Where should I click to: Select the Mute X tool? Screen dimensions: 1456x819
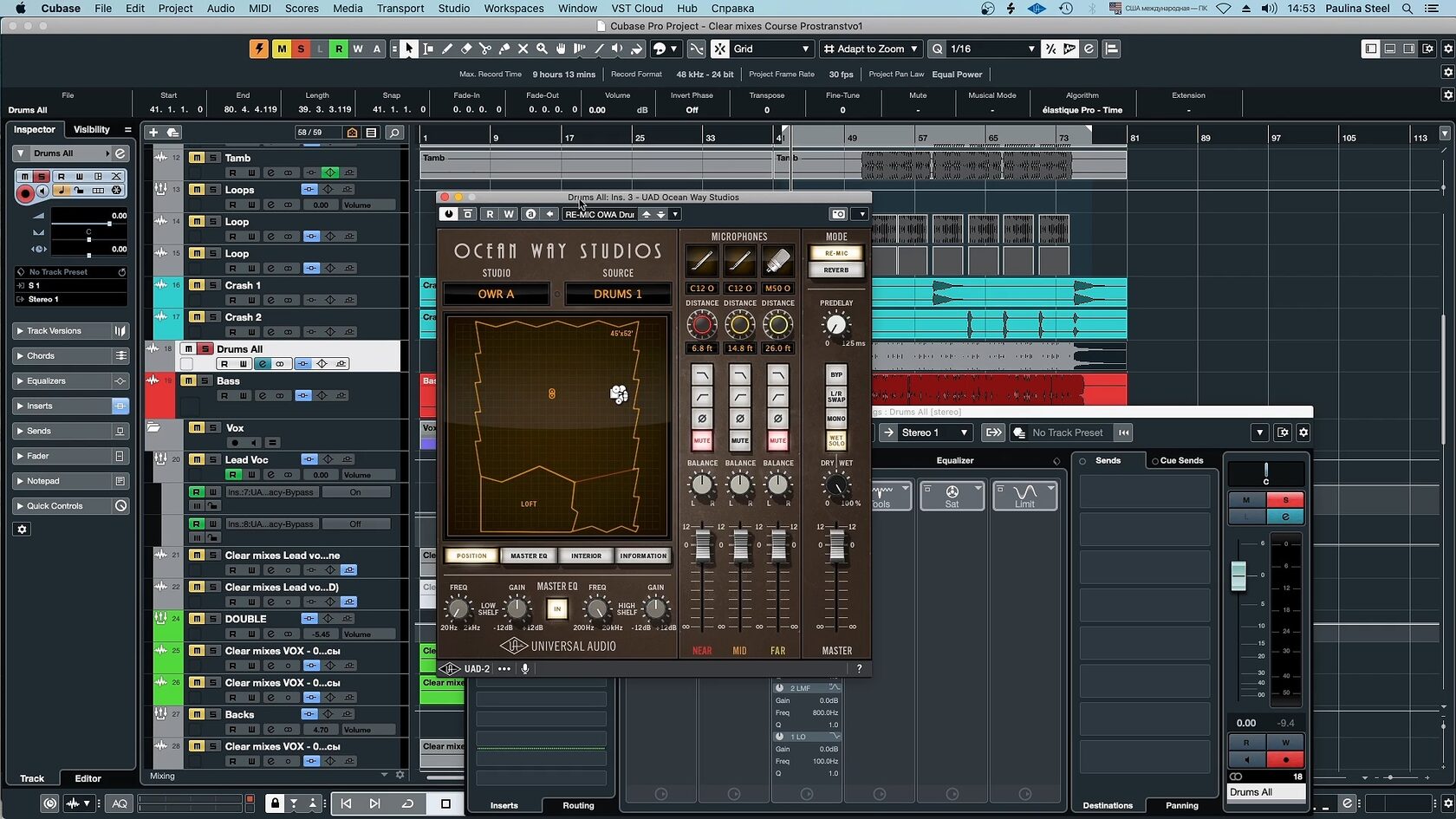(x=523, y=49)
